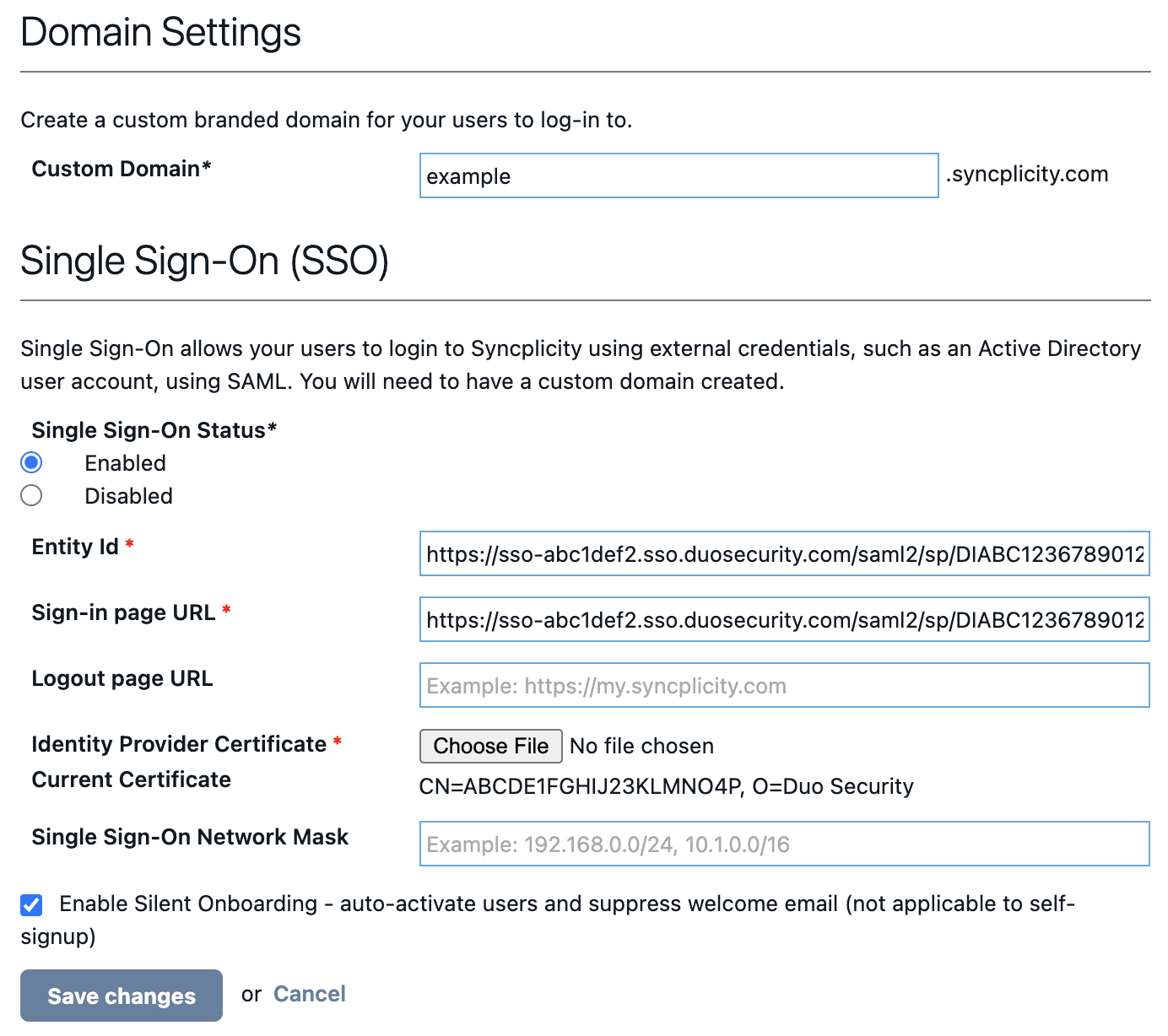Place cursor in Sign-in page URL field

point(783,619)
